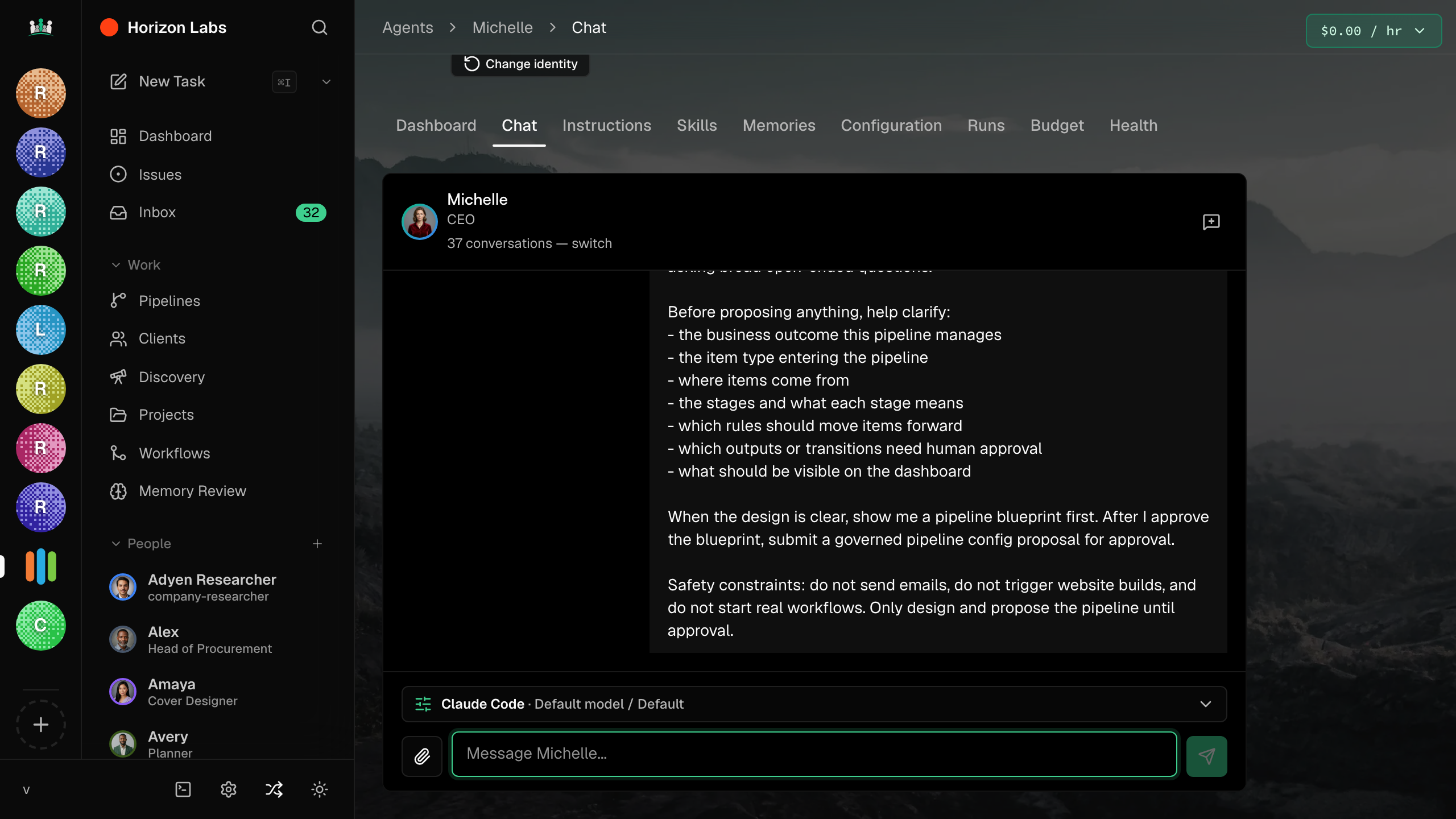Switch to the Budget tab
1456x819 pixels.
1057,126
